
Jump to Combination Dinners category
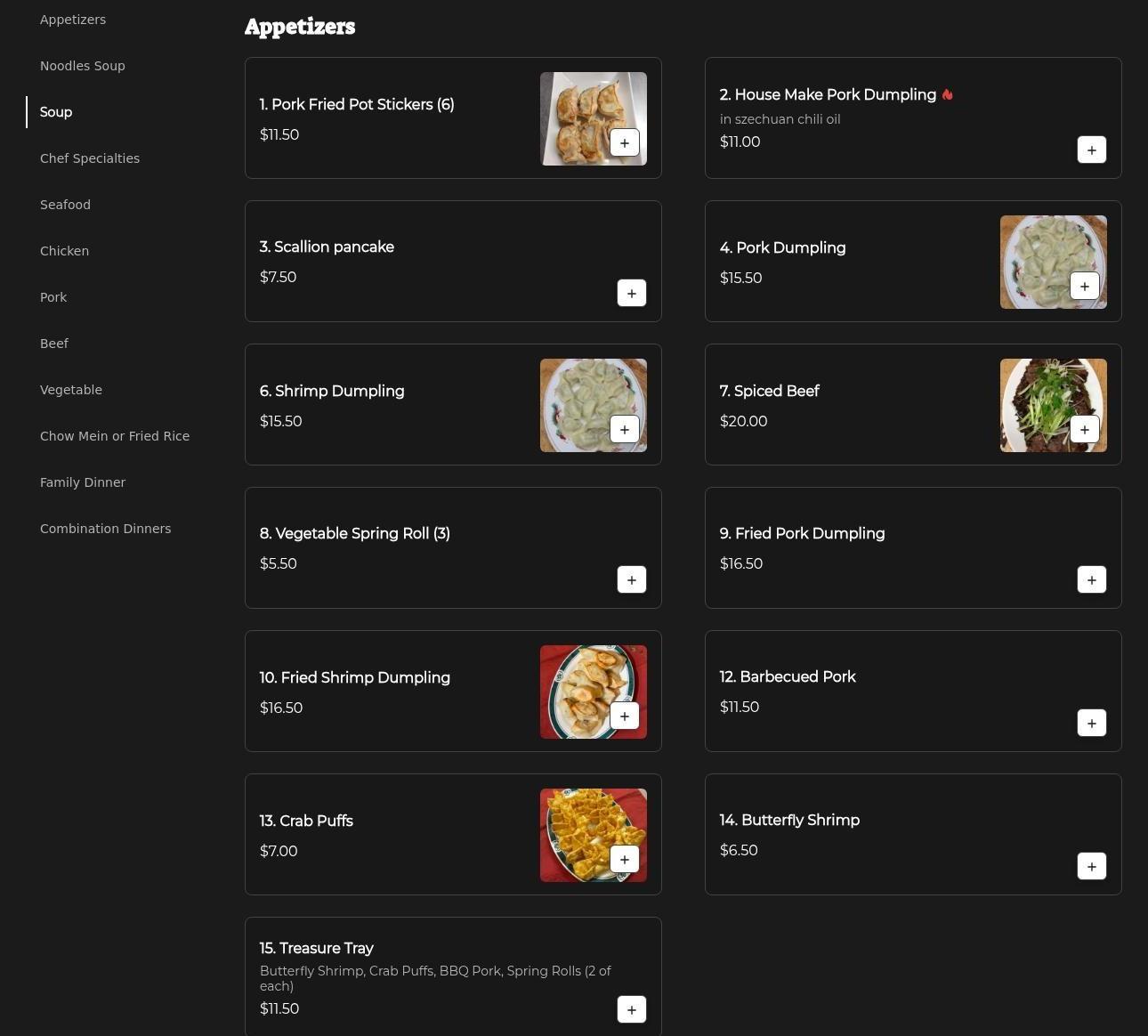[105, 529]
